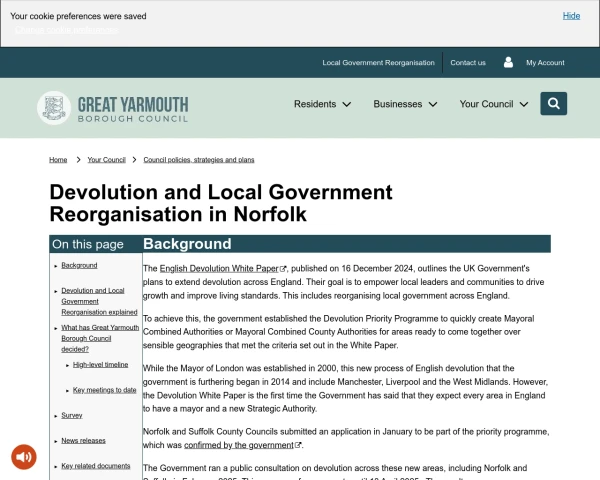
Task: Click the On this page heading
Action: pos(88,244)
